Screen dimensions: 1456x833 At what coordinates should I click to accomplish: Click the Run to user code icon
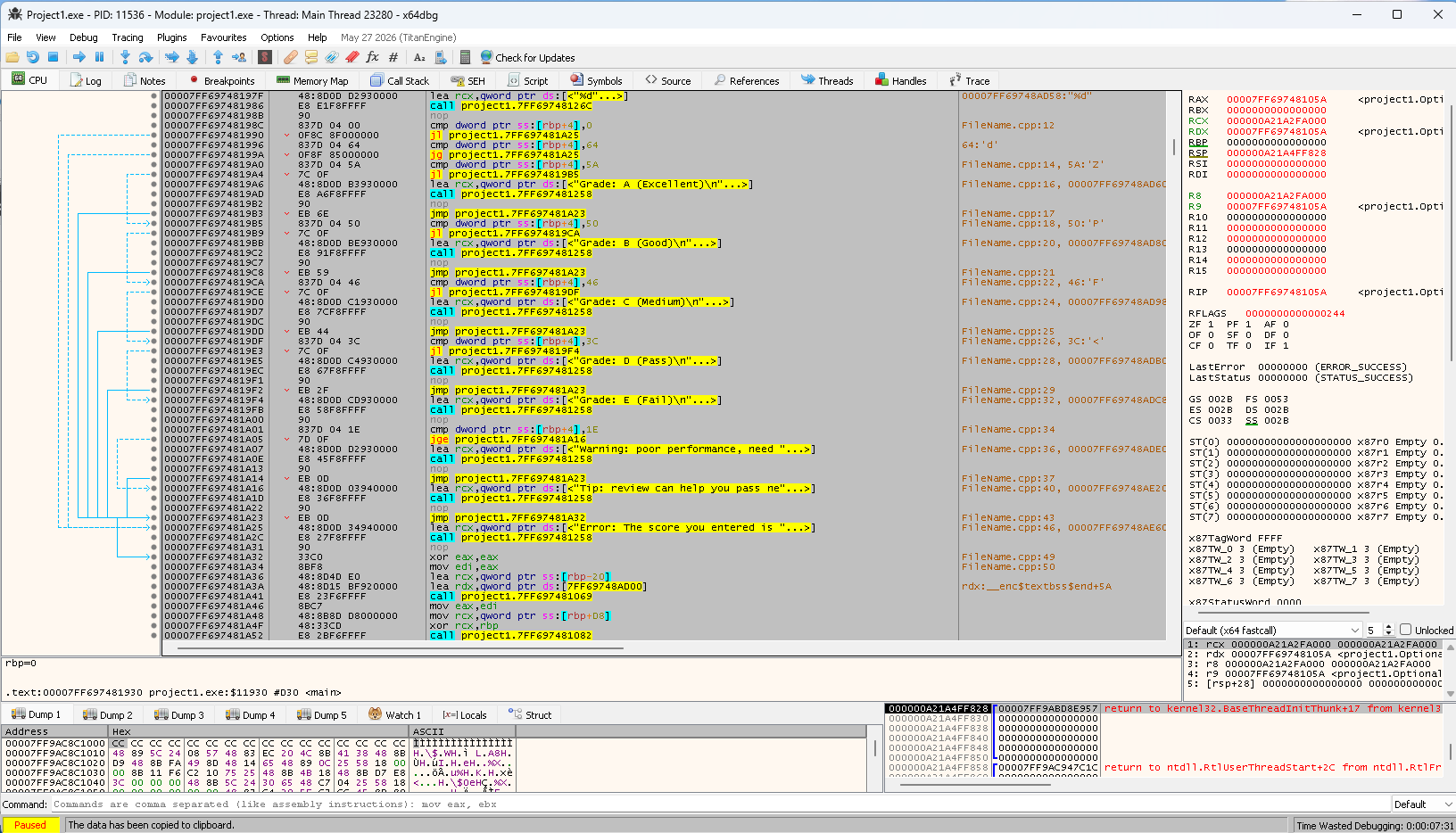239,57
